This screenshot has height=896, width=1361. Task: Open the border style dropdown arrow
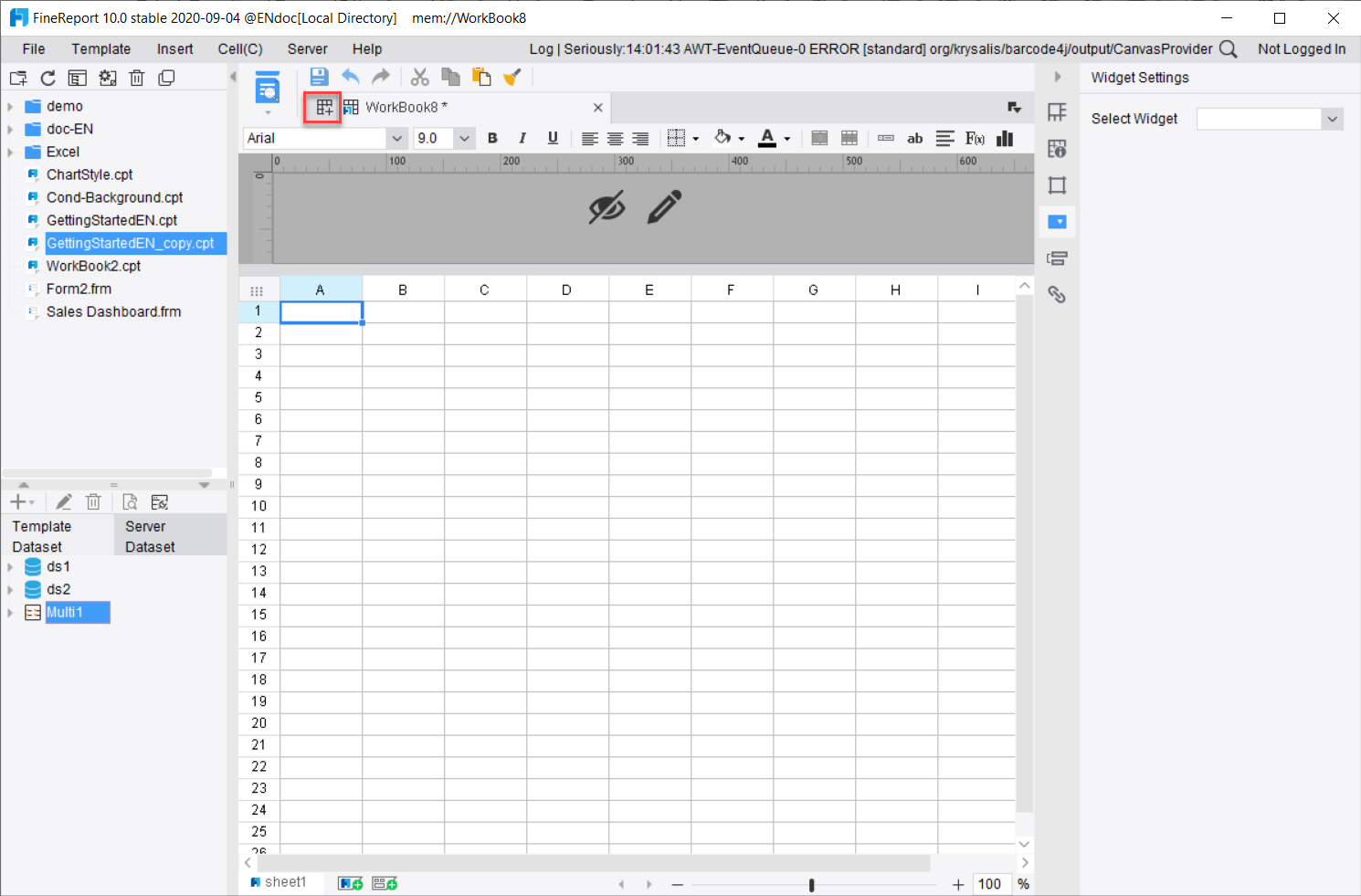tap(696, 139)
